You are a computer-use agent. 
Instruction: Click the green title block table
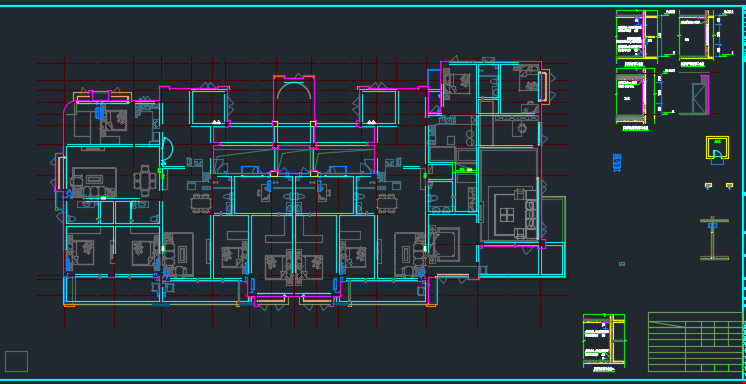695,342
